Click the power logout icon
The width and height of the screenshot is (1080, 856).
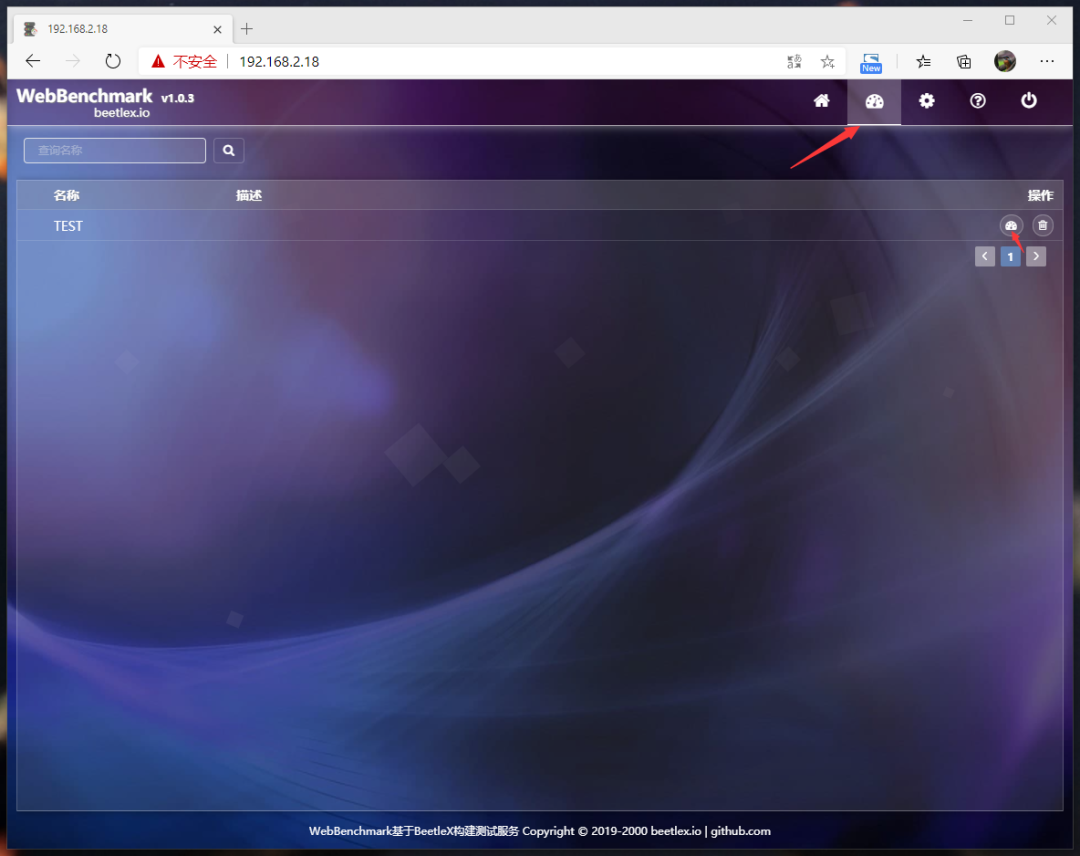1028,101
